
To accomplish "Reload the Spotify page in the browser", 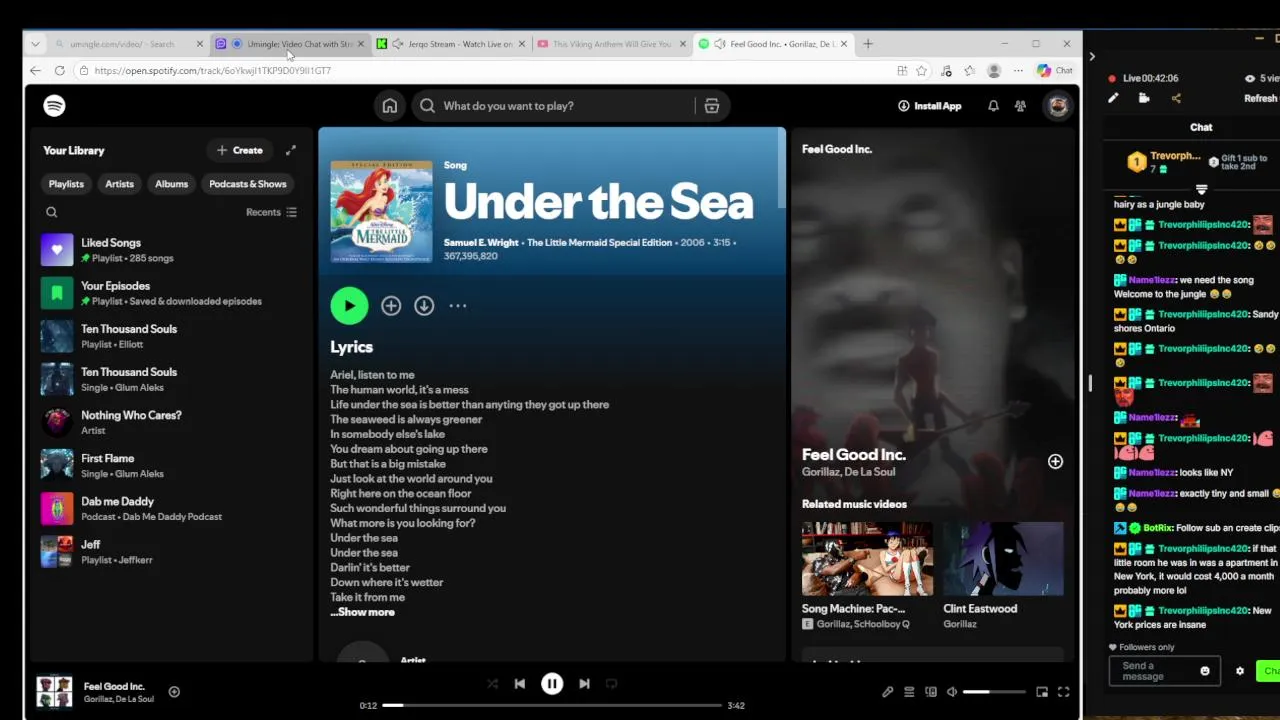I will point(60,71).
